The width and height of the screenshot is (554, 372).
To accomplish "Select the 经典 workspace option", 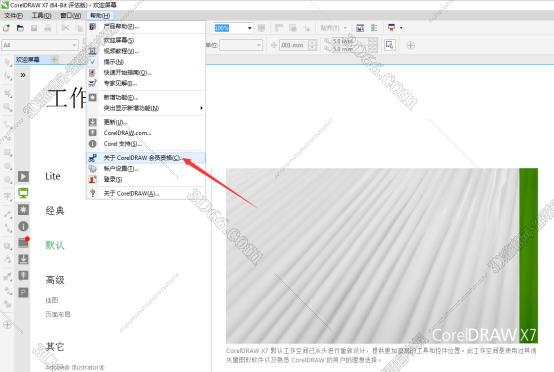I will tap(55, 211).
